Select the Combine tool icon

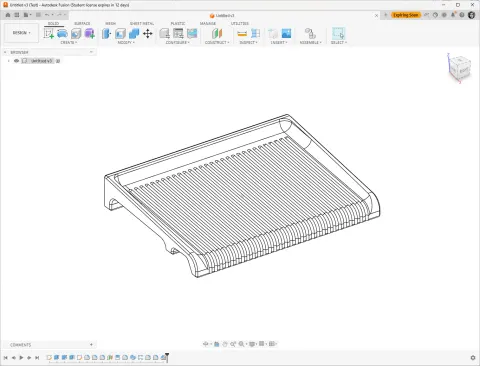tap(134, 33)
